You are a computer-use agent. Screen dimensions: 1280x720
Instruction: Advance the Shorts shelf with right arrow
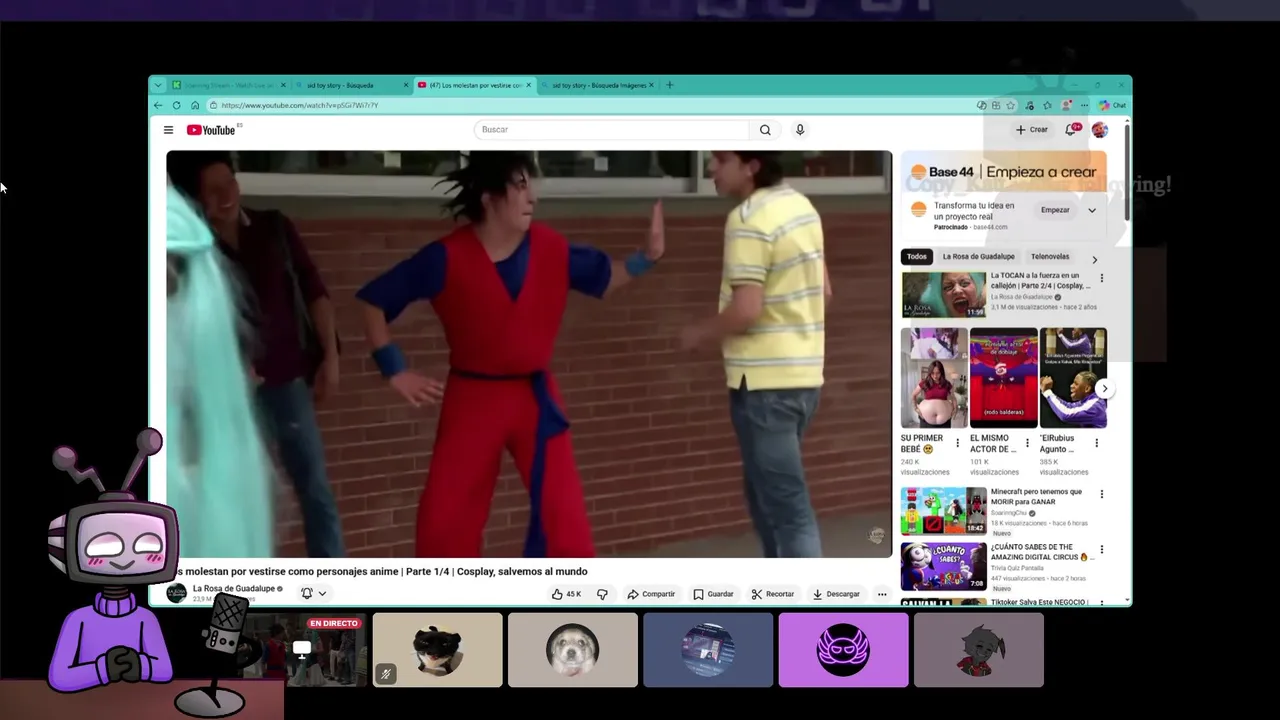pyautogui.click(x=1104, y=388)
